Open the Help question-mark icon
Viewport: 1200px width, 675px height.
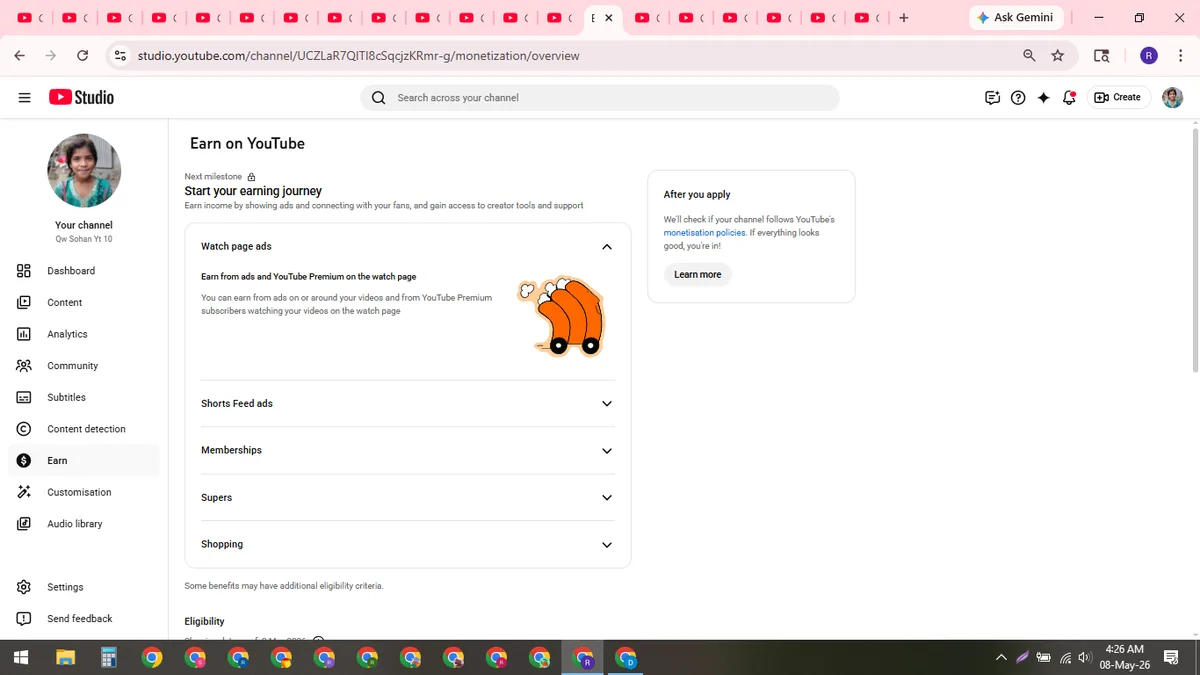point(1018,97)
